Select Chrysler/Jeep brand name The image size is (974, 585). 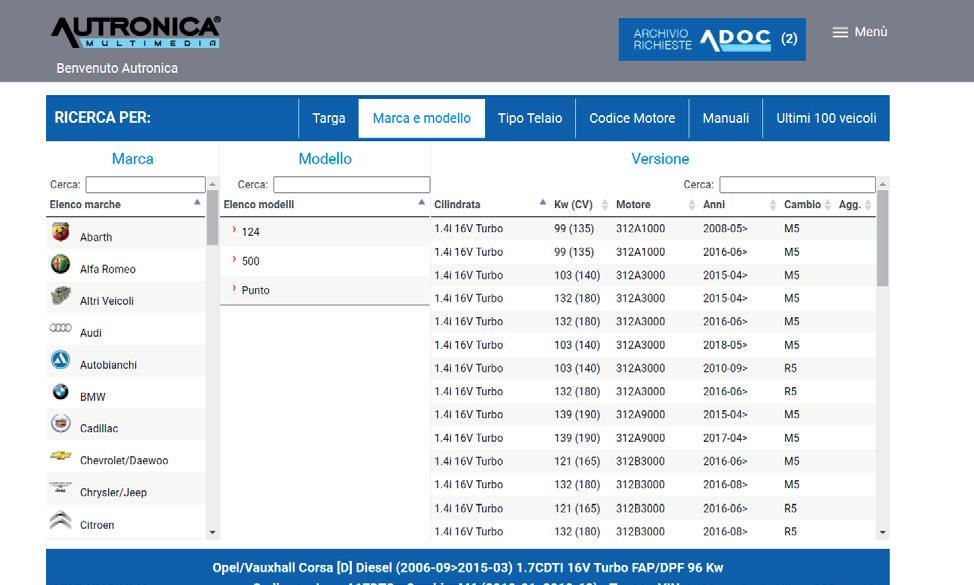pyautogui.click(x=114, y=492)
